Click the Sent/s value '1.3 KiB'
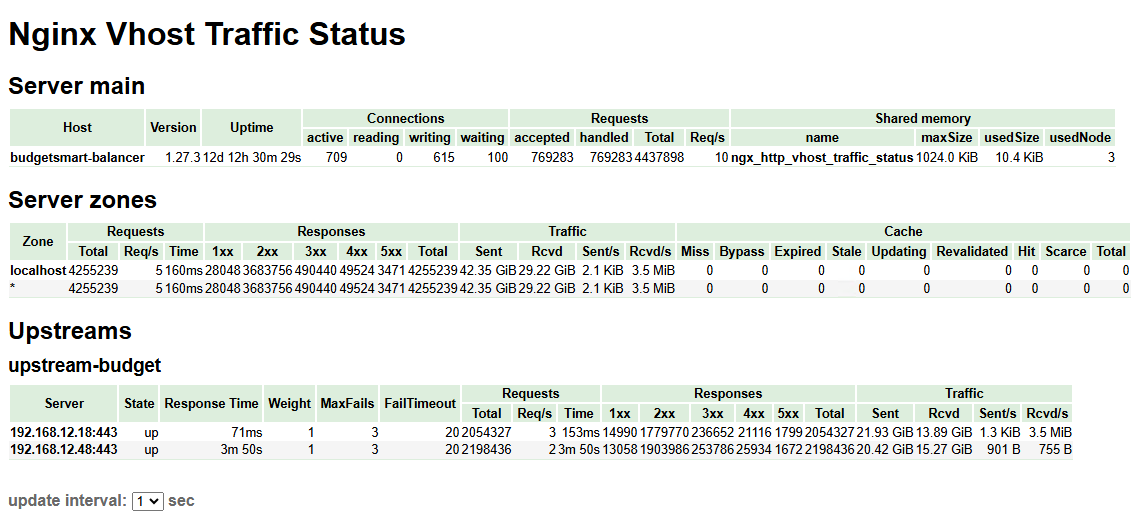Screen dimensions: 1143x518 (x=999, y=432)
